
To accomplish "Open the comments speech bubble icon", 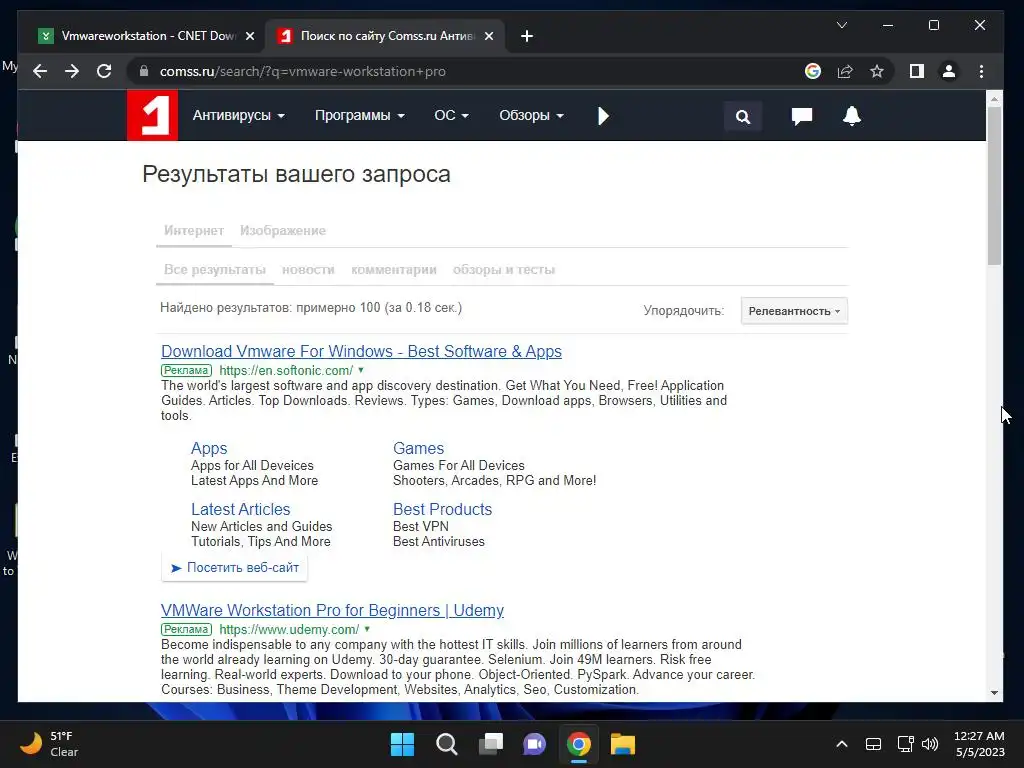I will click(801, 116).
